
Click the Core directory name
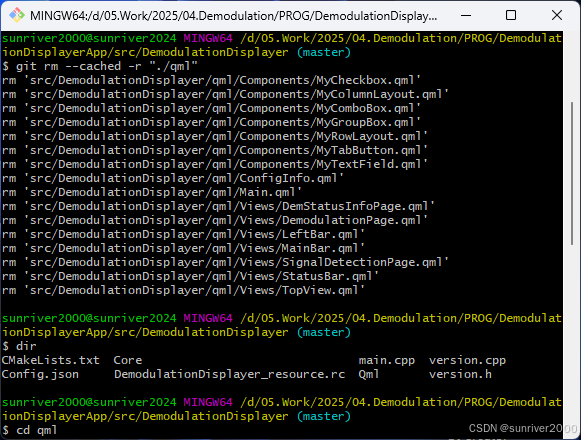(x=128, y=360)
